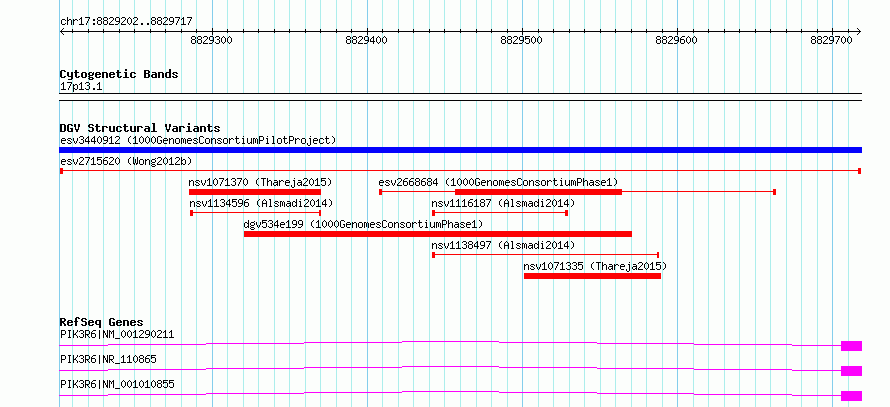Click the chr17:8829202..8829717 region label

coord(126,22)
